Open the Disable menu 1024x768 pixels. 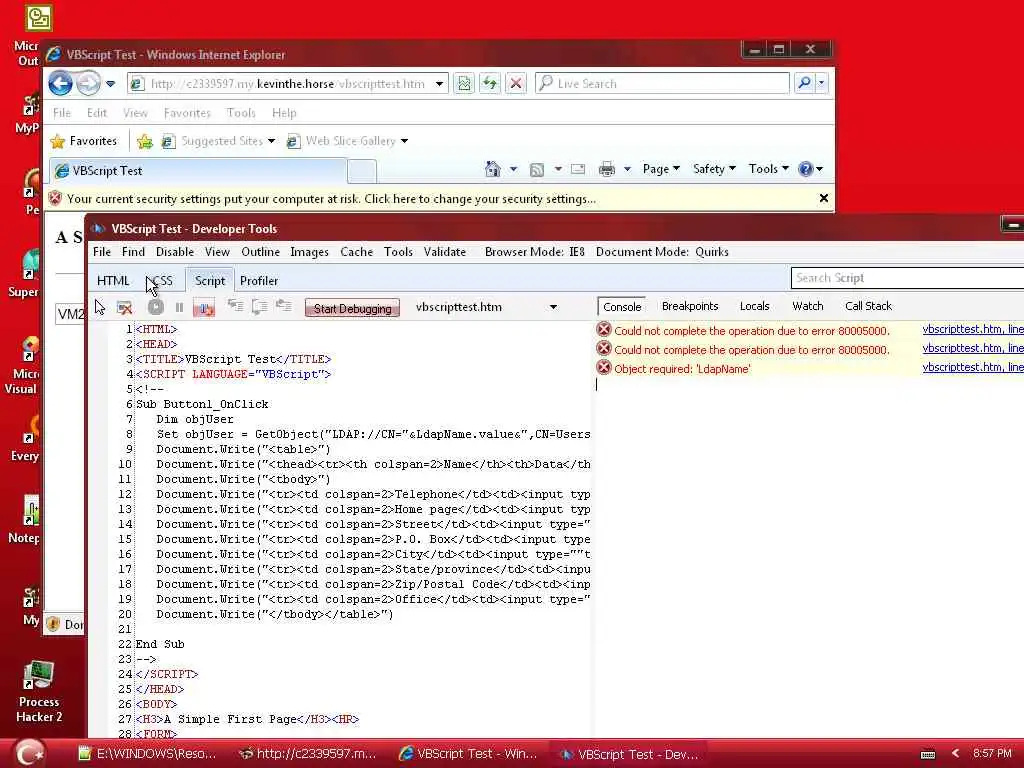click(174, 252)
